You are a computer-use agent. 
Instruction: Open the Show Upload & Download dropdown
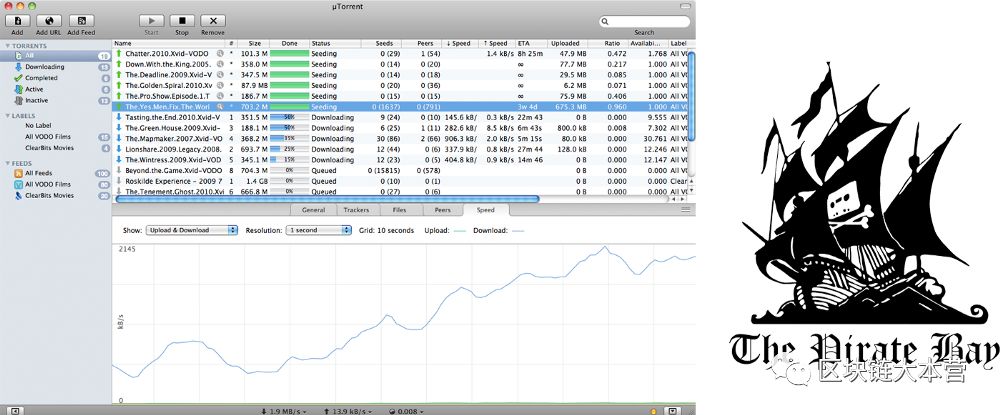click(191, 230)
